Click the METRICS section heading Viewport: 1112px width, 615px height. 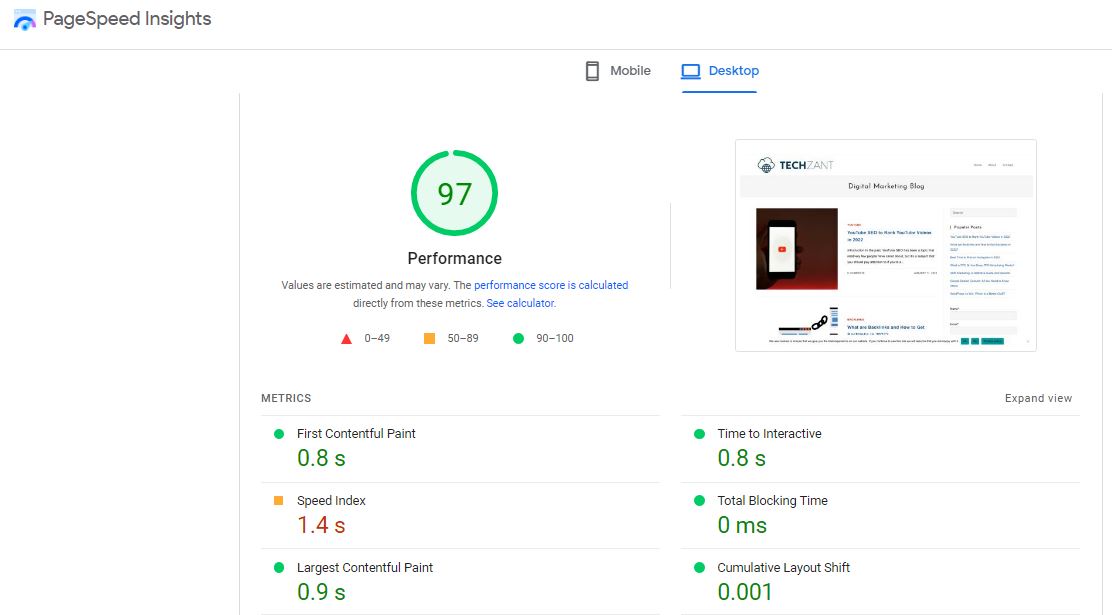tap(286, 398)
